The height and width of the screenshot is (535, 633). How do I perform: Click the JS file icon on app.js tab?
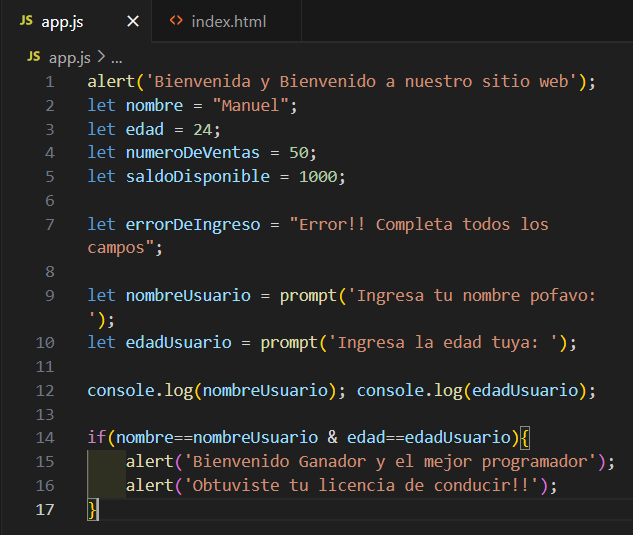[x=26, y=21]
